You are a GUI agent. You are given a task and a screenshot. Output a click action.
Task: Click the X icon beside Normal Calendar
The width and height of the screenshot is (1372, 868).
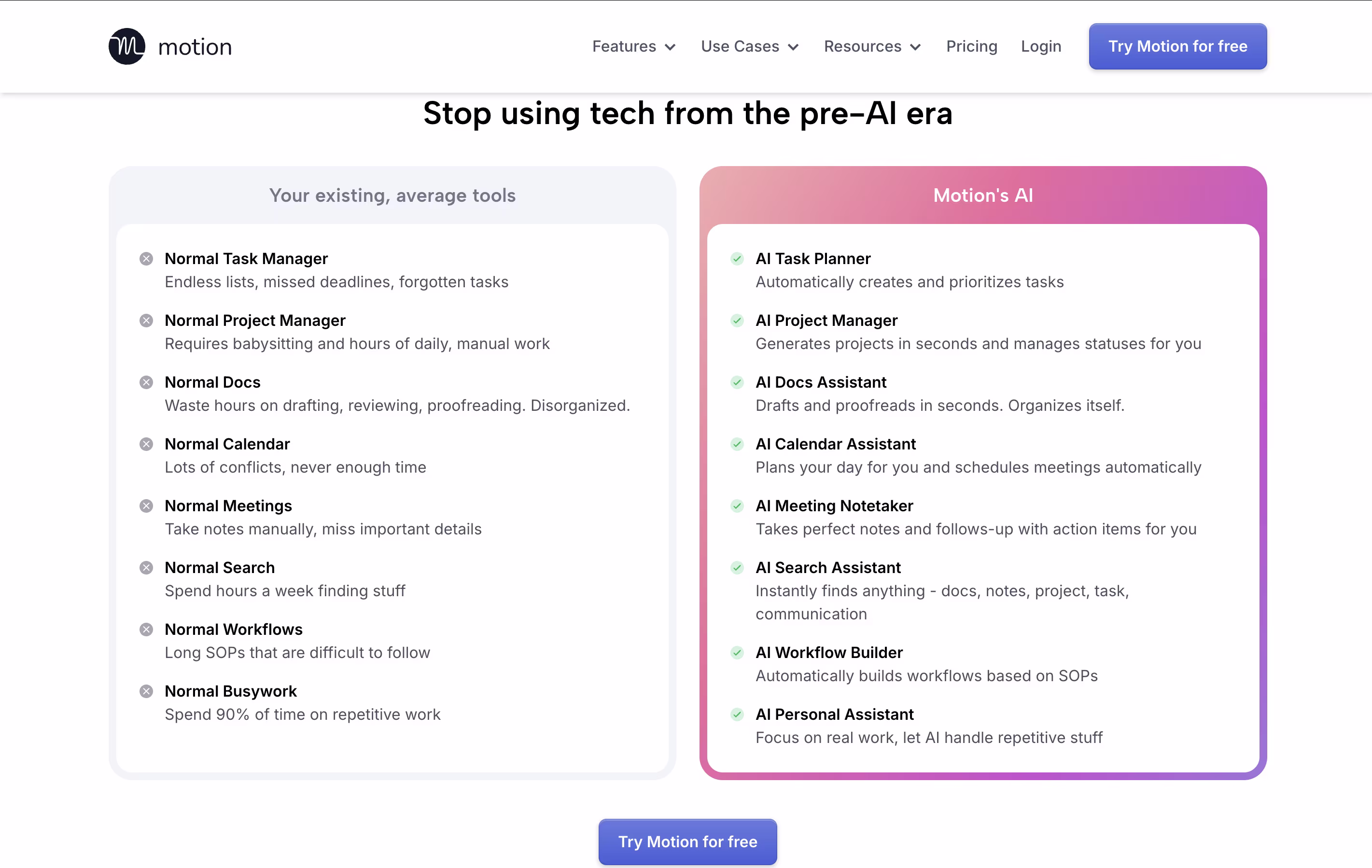(146, 444)
